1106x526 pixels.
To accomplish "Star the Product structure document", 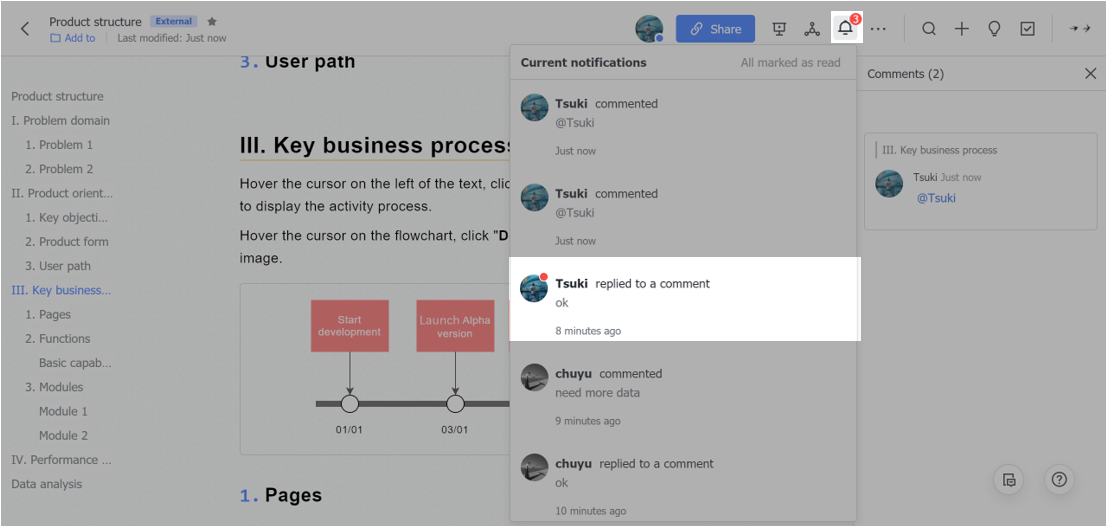I will tap(212, 21).
